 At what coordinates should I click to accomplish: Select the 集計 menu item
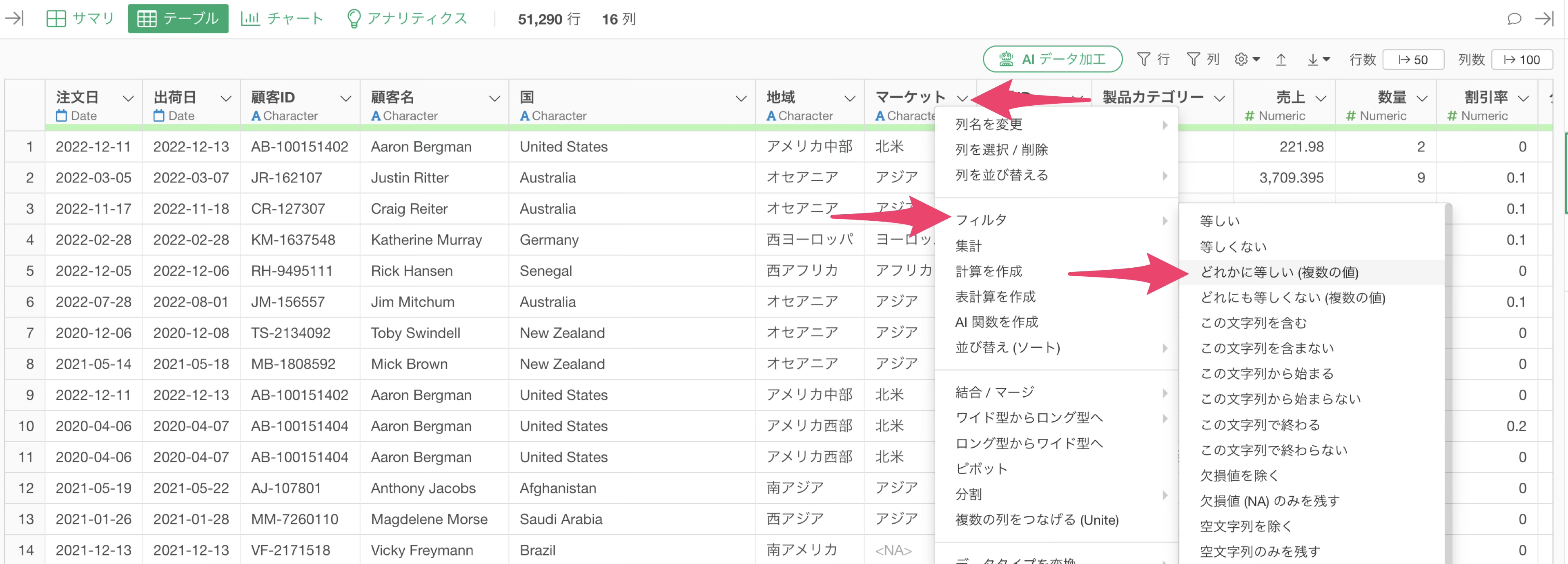pos(969,246)
